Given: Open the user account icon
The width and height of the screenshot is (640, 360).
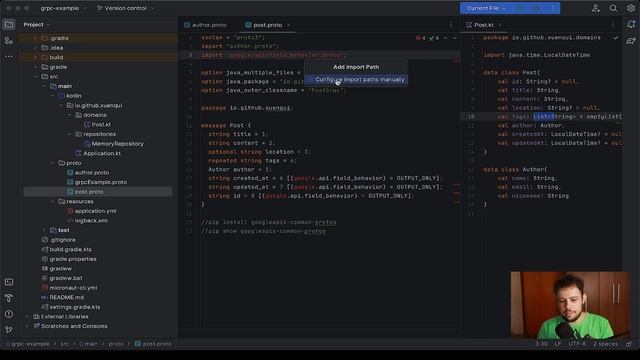Looking at the screenshot, I should (x=596, y=8).
